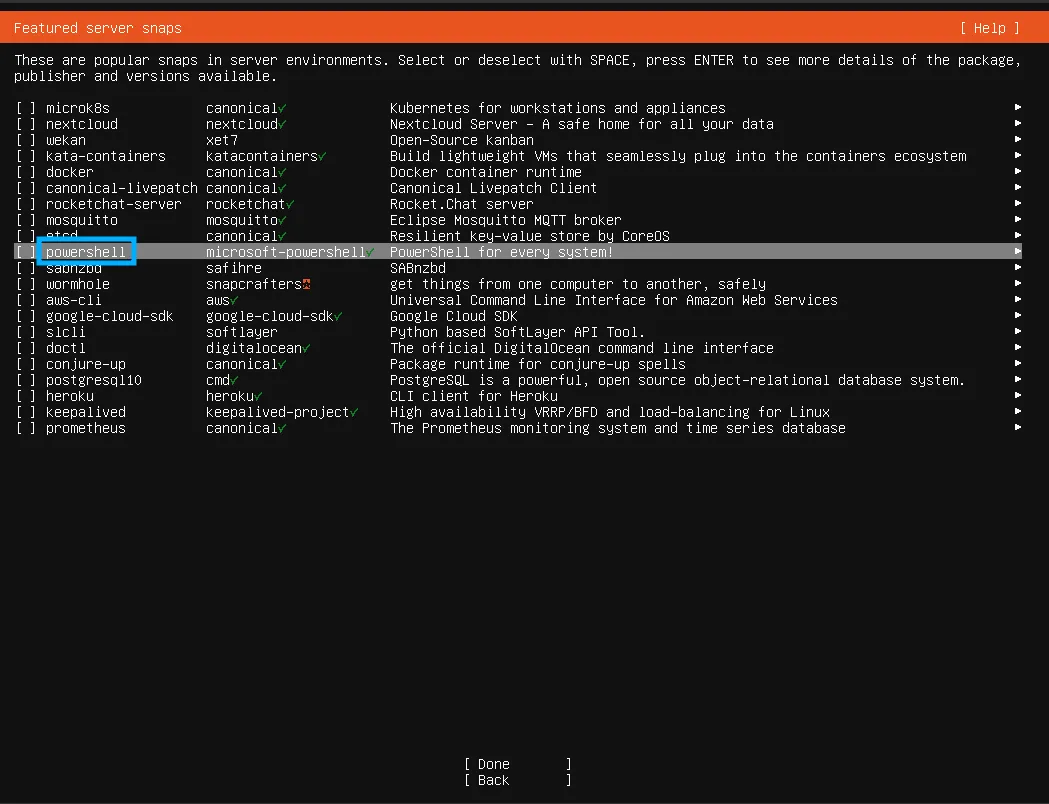Open details arrow on the rocketchat-server row

(x=1018, y=203)
